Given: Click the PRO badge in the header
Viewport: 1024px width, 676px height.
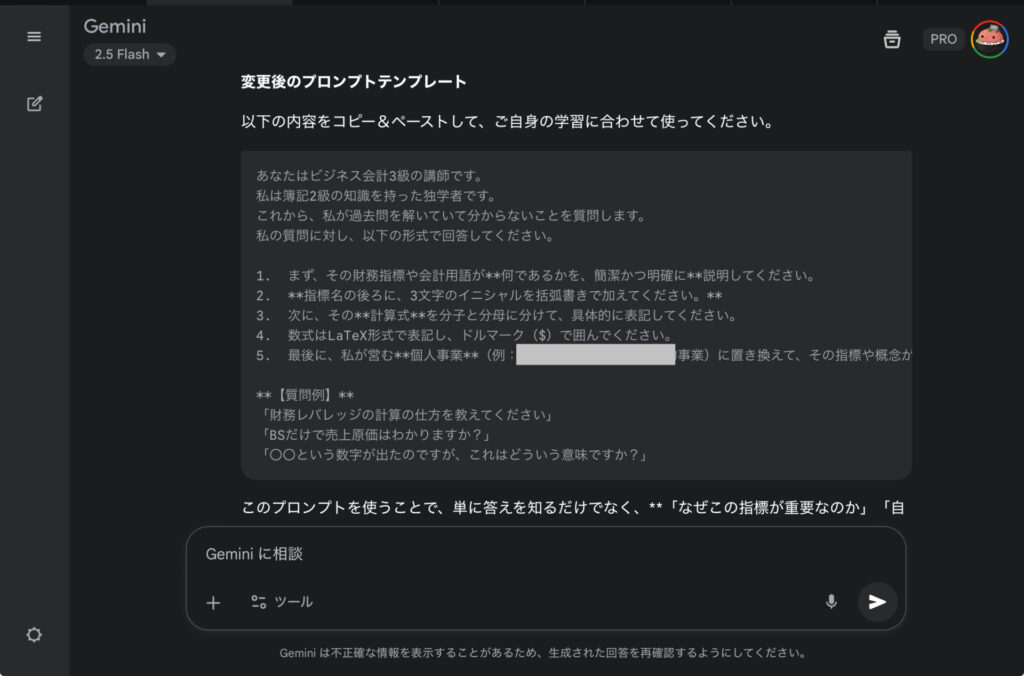Looking at the screenshot, I should point(943,39).
